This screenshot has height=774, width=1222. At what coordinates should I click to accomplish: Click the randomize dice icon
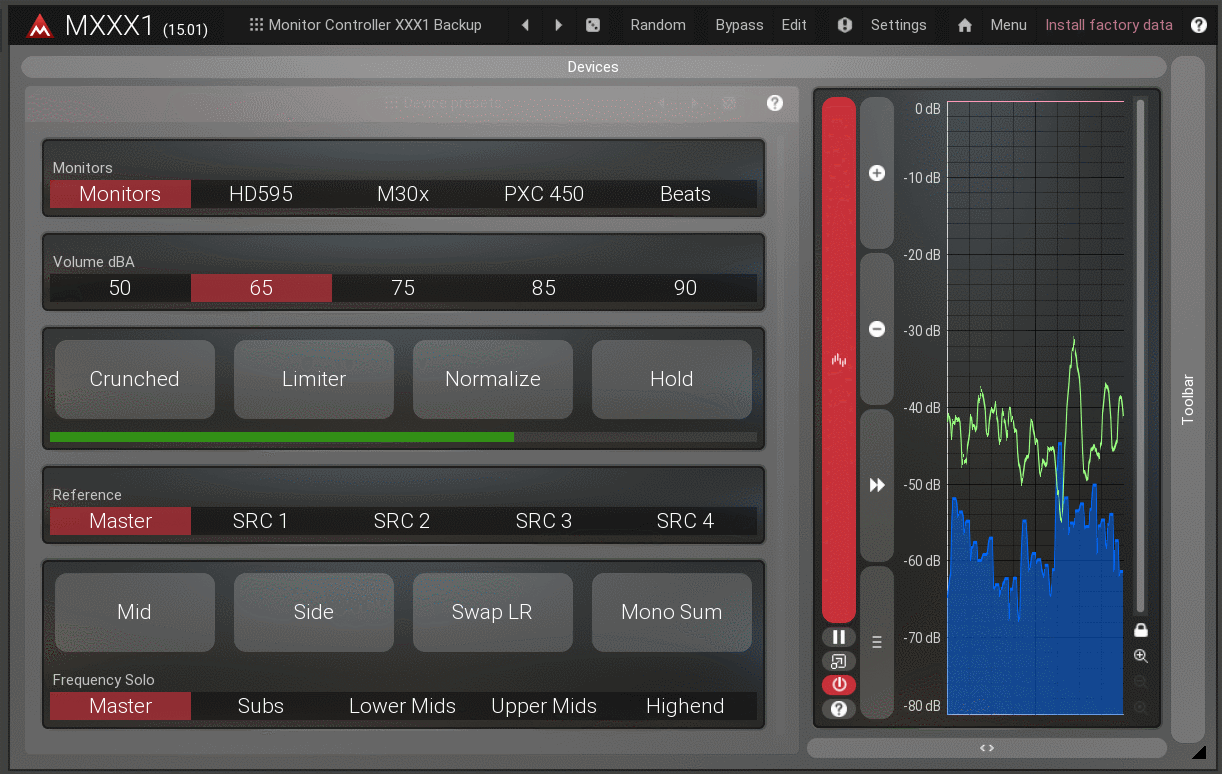(593, 25)
